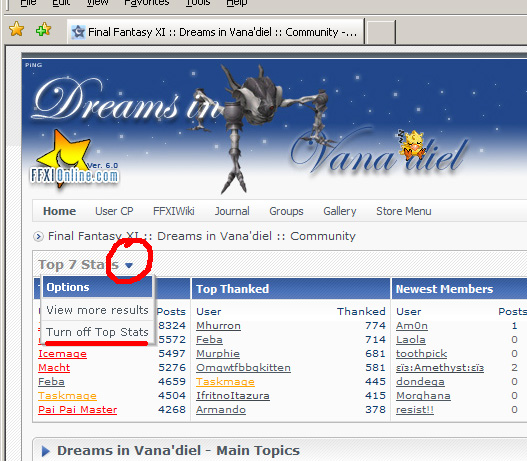Open Omgwtfbbqkitten's profile link
The image size is (527, 461).
pyautogui.click(x=243, y=368)
